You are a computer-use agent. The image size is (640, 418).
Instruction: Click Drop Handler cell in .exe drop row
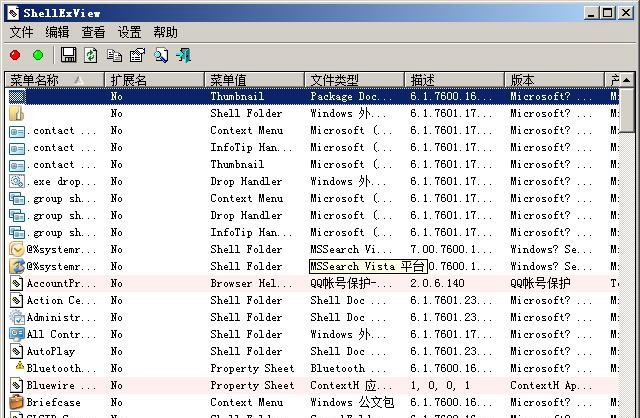246,181
